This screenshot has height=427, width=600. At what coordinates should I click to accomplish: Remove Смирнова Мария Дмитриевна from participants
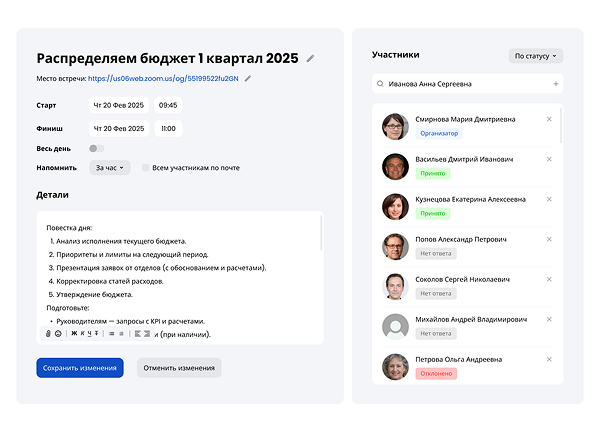click(549, 119)
